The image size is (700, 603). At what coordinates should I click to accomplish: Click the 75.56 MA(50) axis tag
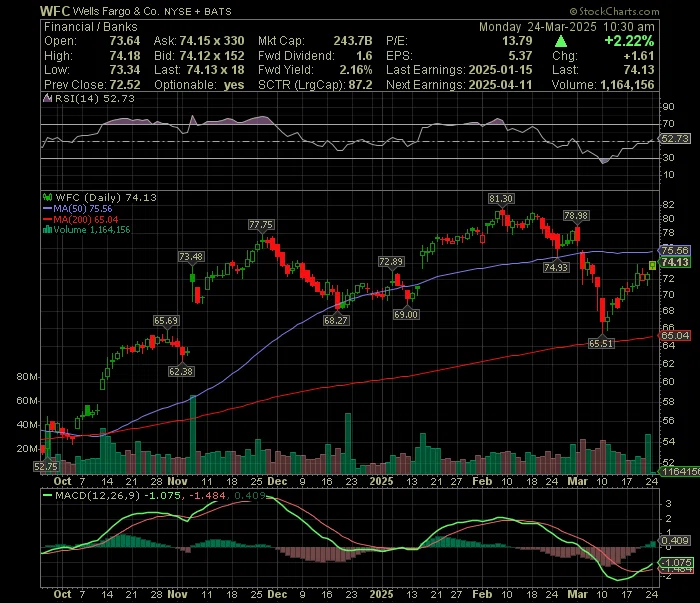click(675, 250)
